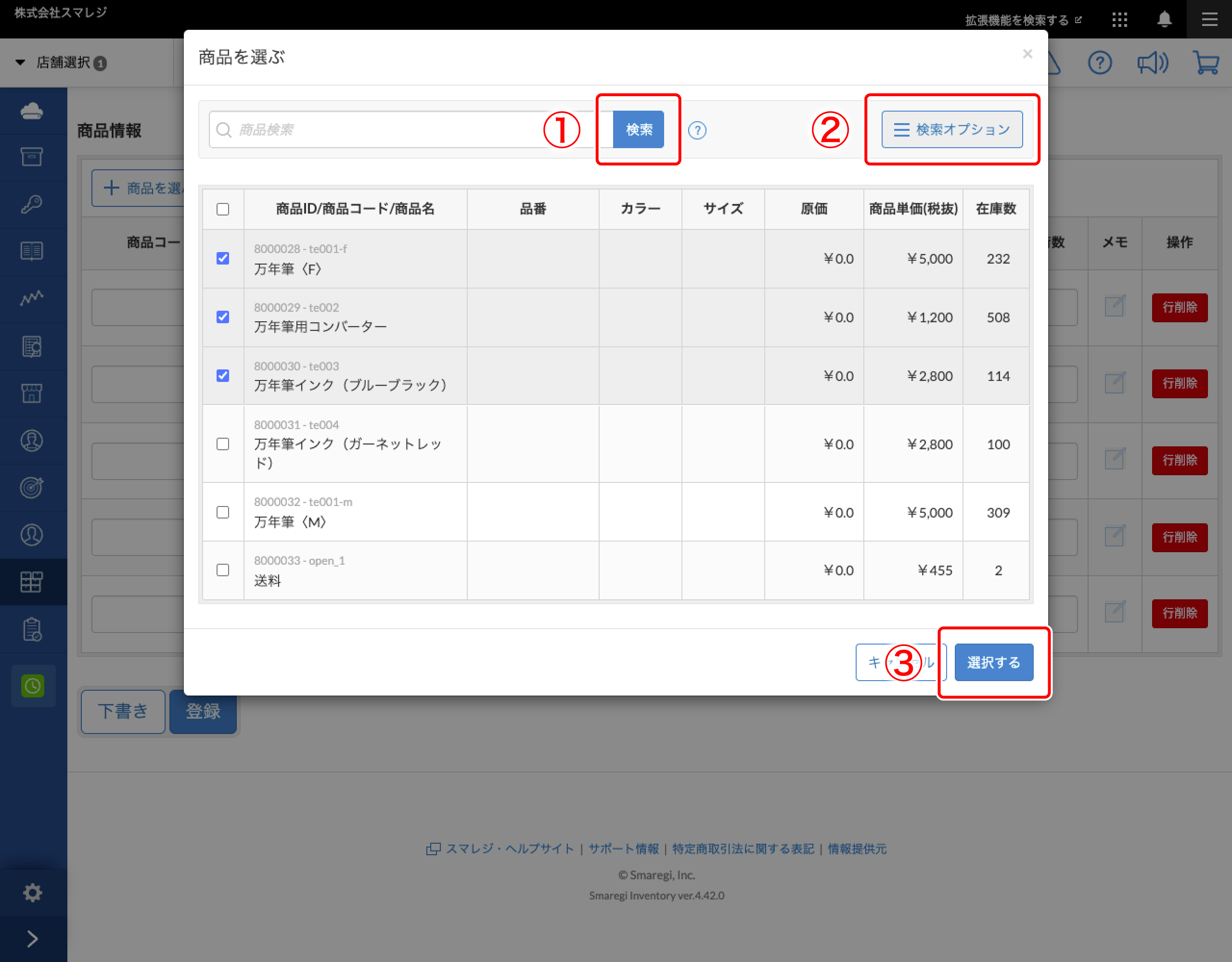Open the hamburger menu at top right
This screenshot has width=1232, height=962.
[x=1209, y=20]
